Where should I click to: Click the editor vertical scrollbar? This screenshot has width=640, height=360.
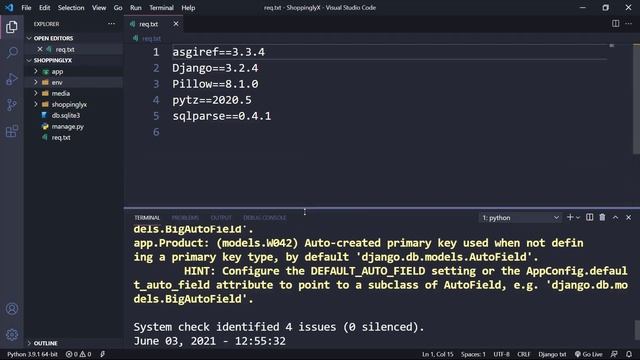[x=636, y=99]
